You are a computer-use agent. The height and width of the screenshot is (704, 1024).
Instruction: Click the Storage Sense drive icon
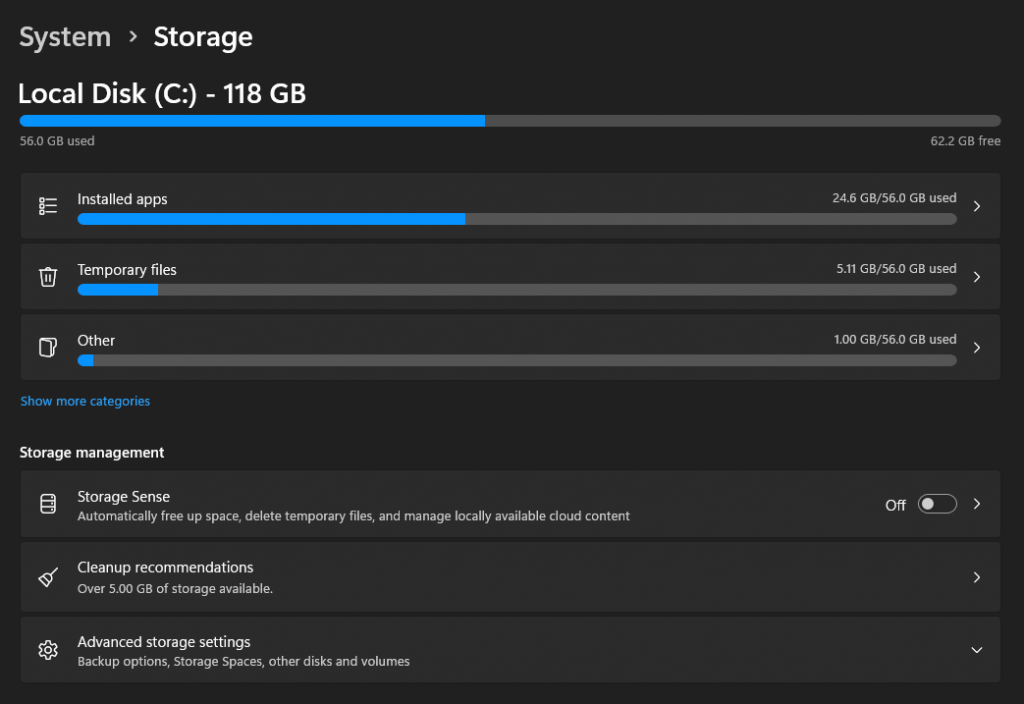(x=48, y=504)
